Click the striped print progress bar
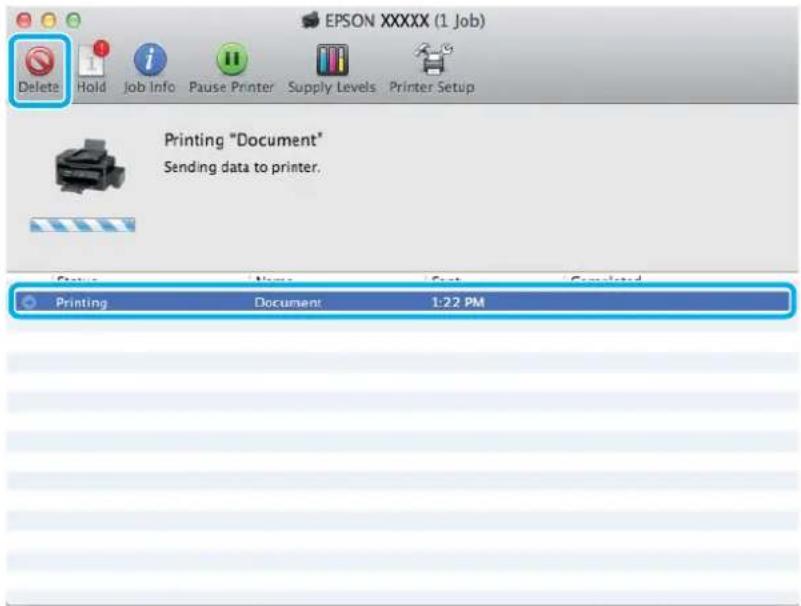Screen dimensions: 801x606 [83, 225]
